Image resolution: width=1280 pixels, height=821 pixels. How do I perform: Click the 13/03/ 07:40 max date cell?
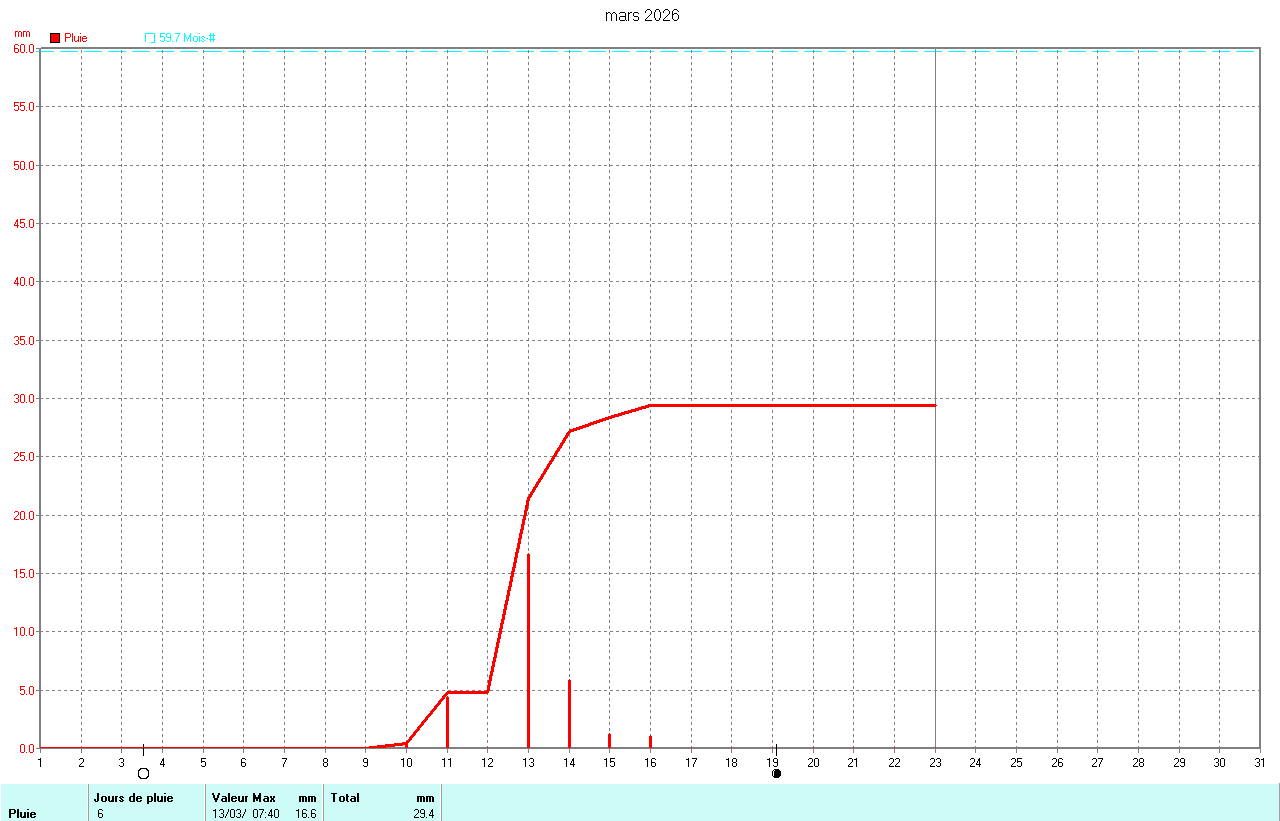click(x=246, y=814)
